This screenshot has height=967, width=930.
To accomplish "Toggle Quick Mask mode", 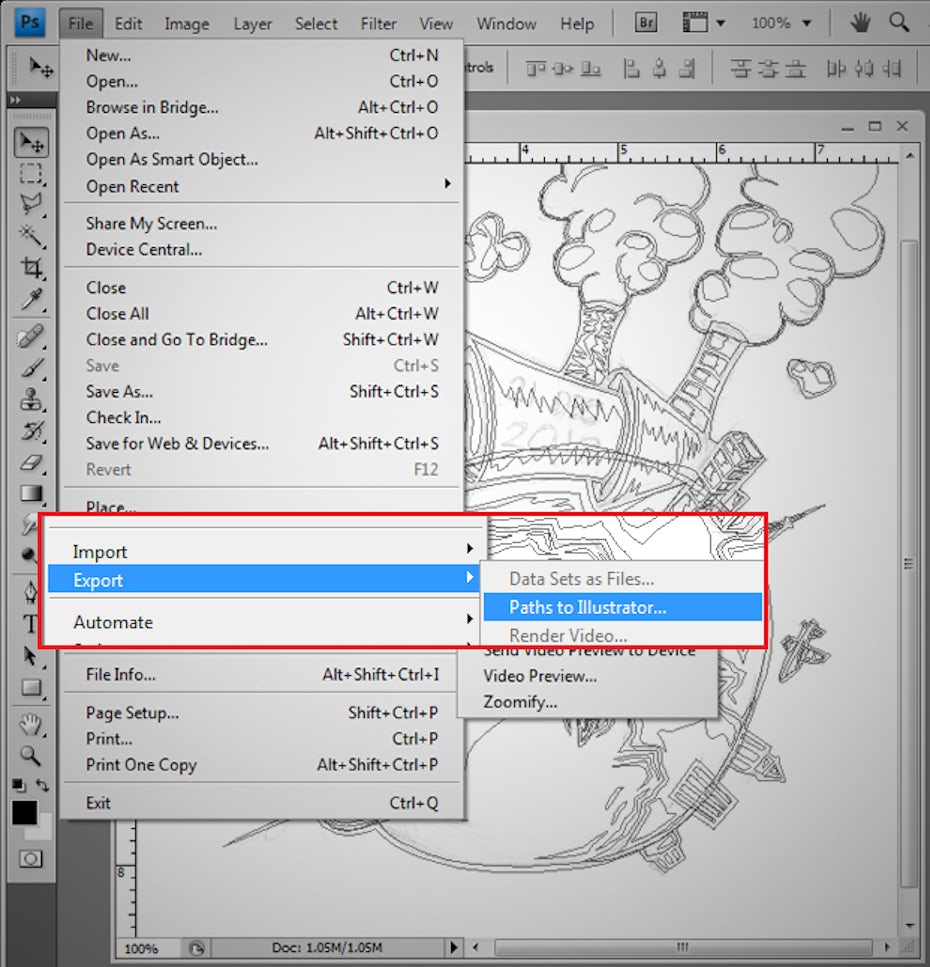I will tap(31, 858).
